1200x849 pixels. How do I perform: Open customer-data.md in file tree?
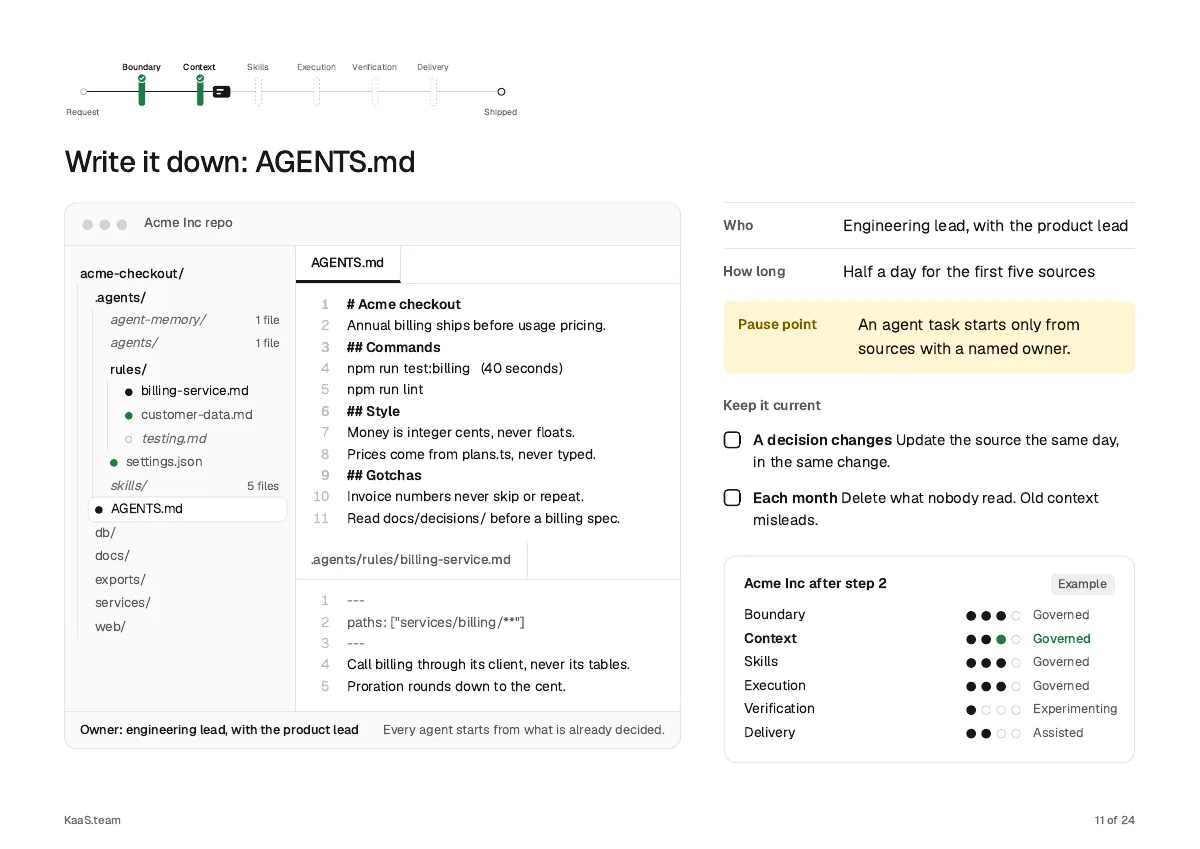click(197, 415)
